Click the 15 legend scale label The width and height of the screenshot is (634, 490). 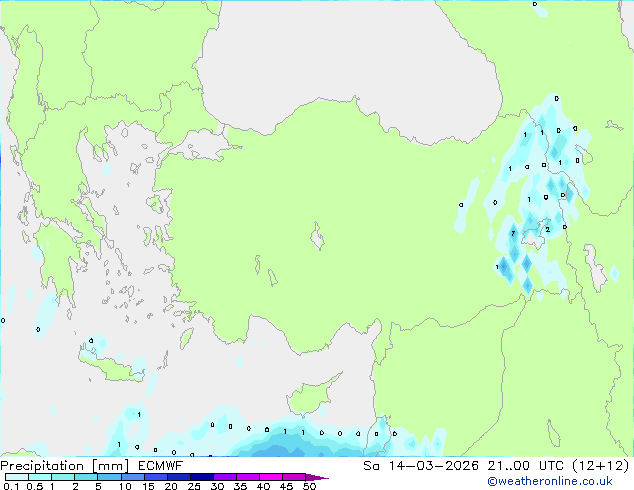(148, 486)
